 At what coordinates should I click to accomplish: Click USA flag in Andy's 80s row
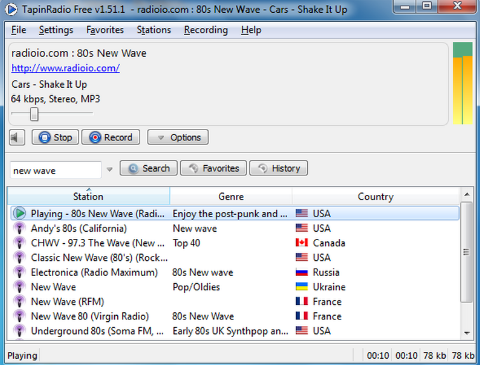302,228
